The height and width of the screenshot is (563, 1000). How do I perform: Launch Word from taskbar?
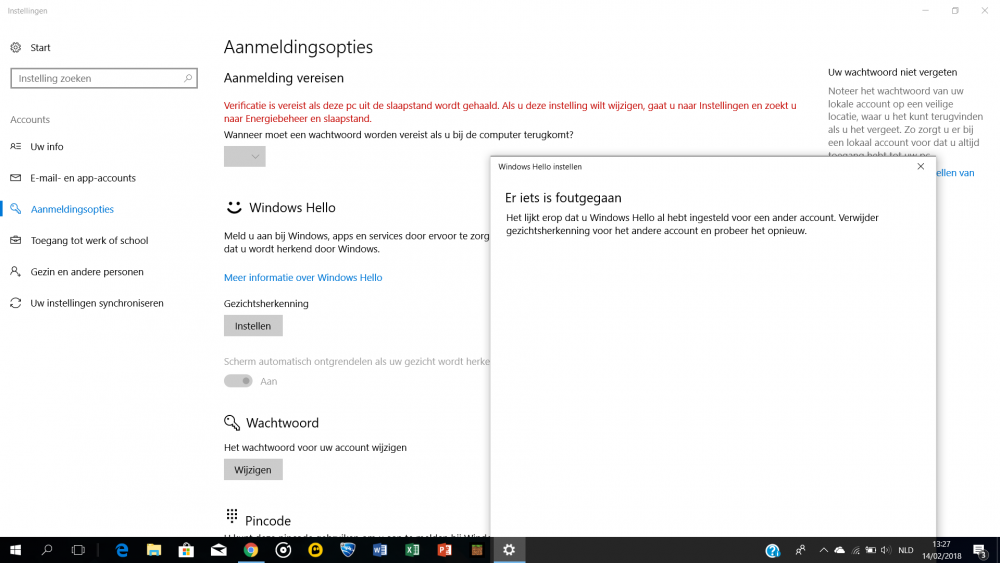(x=380, y=550)
